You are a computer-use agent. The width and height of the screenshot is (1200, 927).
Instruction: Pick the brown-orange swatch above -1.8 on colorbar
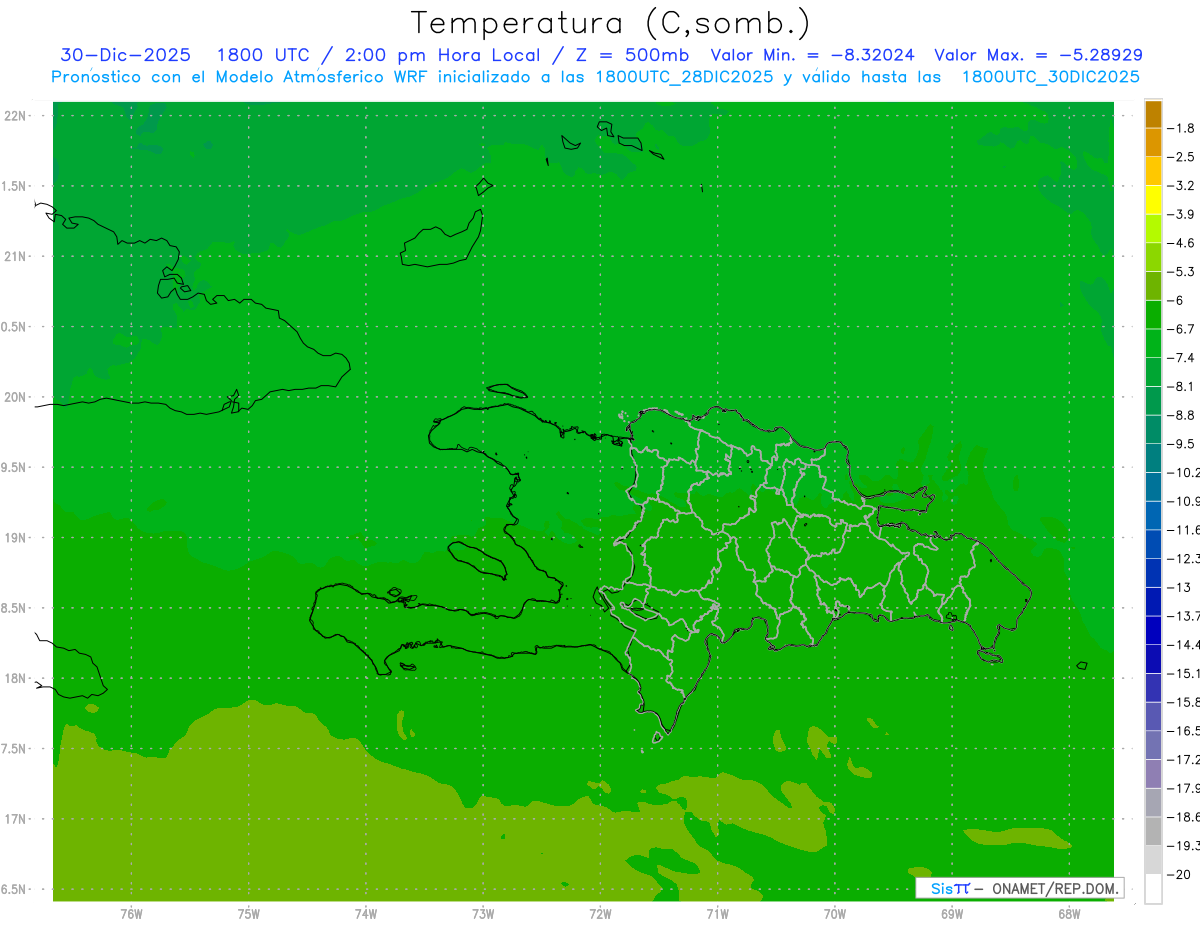(x=1153, y=114)
